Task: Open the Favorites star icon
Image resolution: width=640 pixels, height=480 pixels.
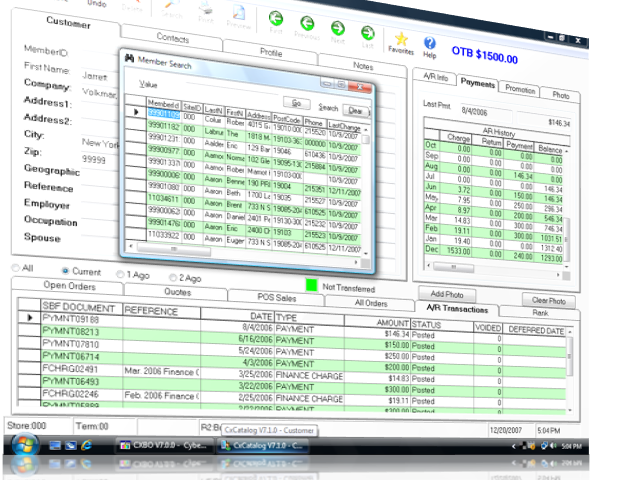Action: click(x=401, y=39)
